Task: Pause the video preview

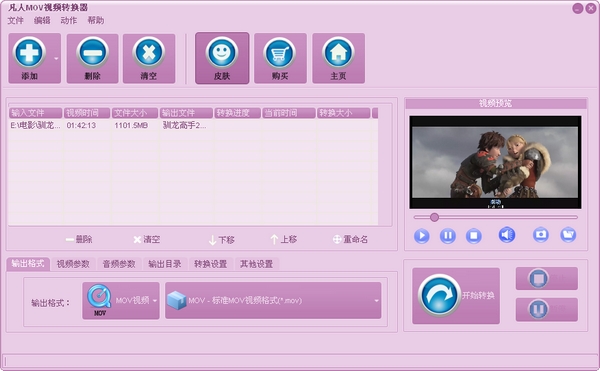Action: click(x=448, y=236)
